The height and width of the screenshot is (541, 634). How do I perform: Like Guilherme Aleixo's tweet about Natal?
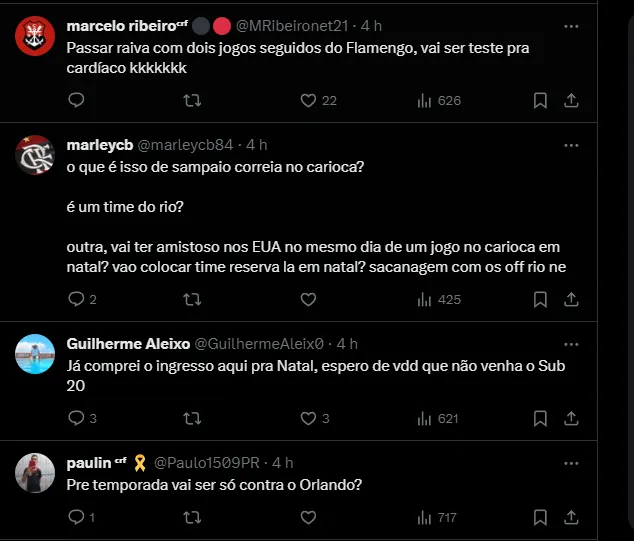pos(308,418)
